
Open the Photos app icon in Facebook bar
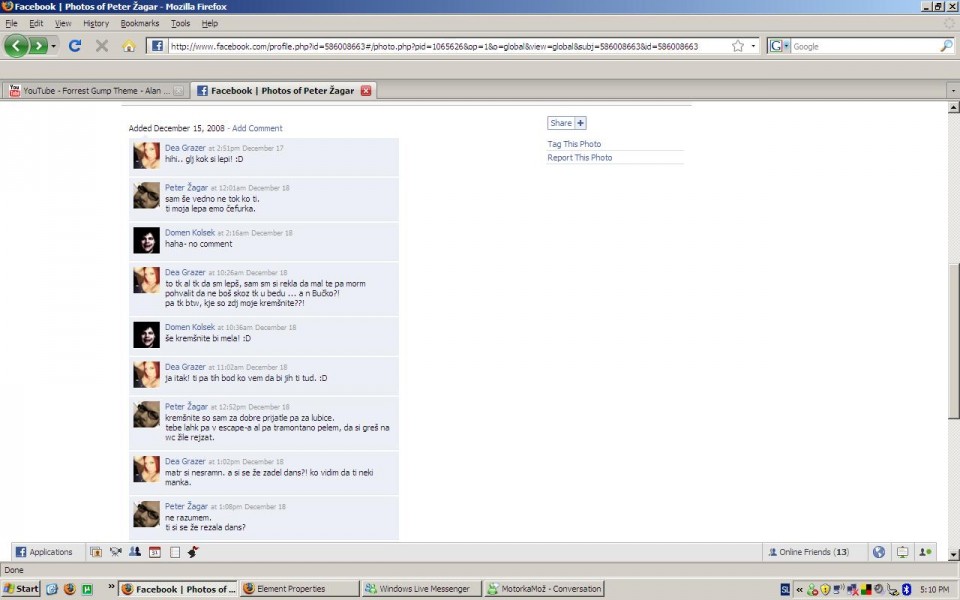(96, 552)
